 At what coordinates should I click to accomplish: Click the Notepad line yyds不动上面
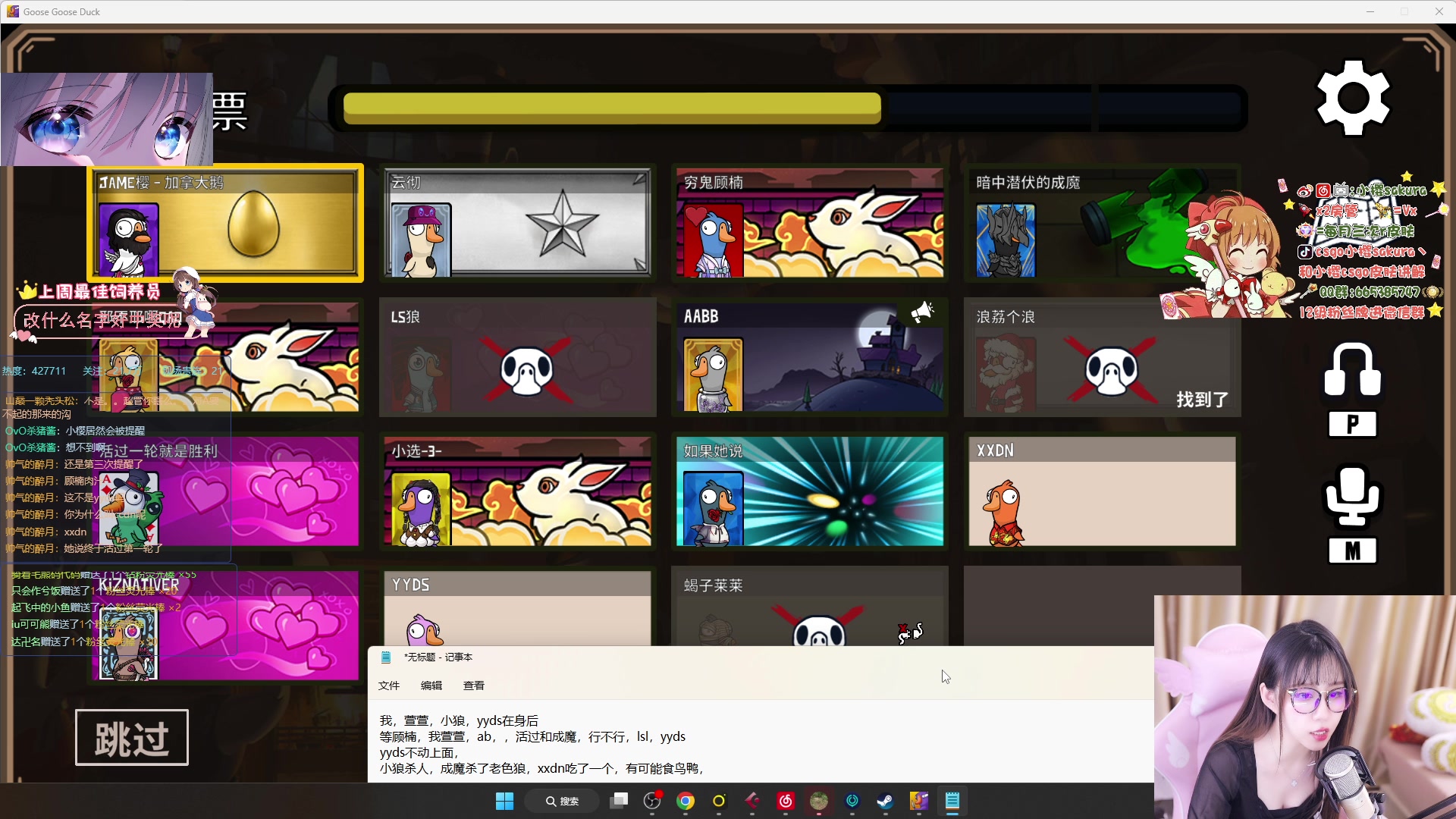[x=419, y=752]
